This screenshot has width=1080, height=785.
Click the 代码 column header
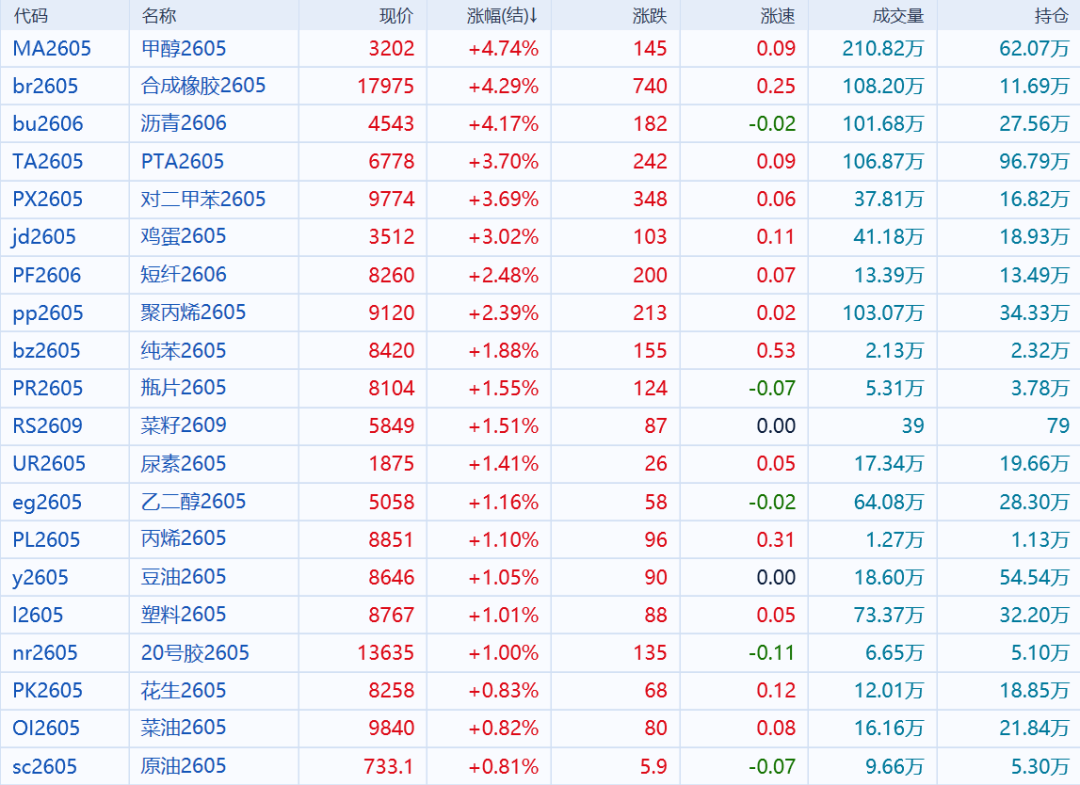coord(30,15)
